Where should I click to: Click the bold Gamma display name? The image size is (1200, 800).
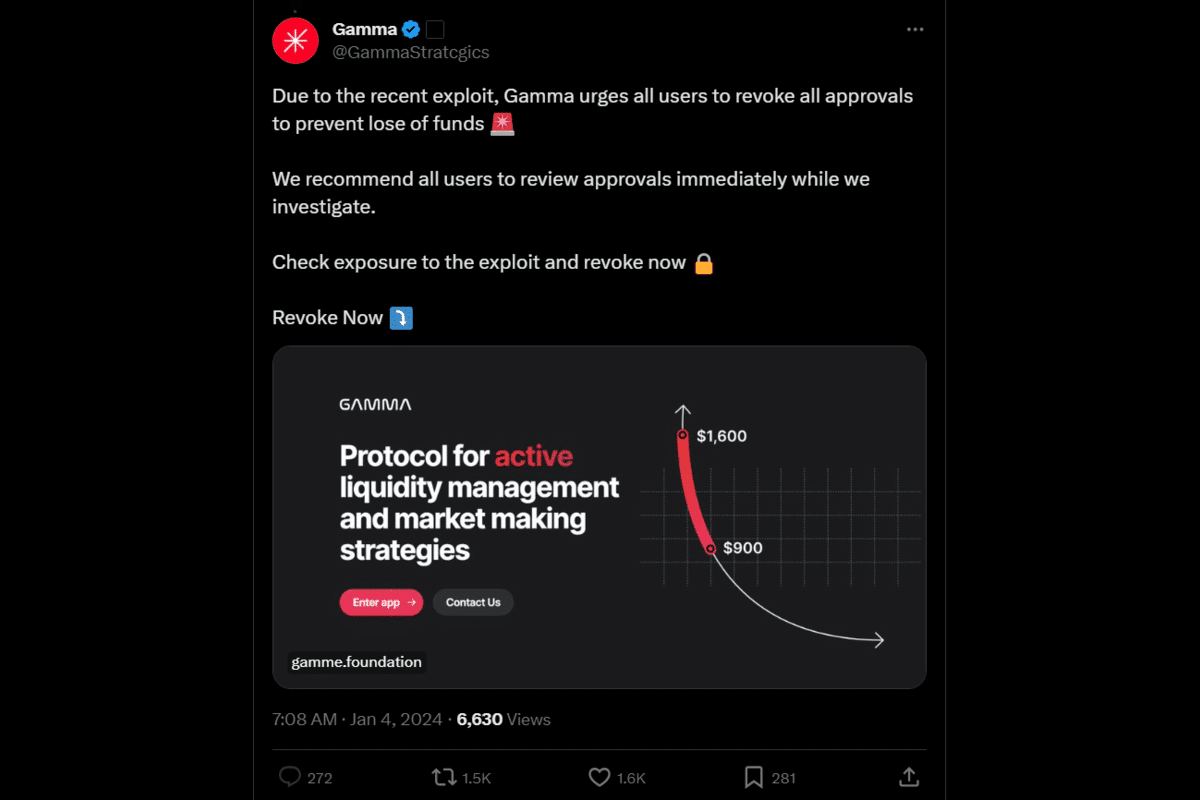(362, 29)
